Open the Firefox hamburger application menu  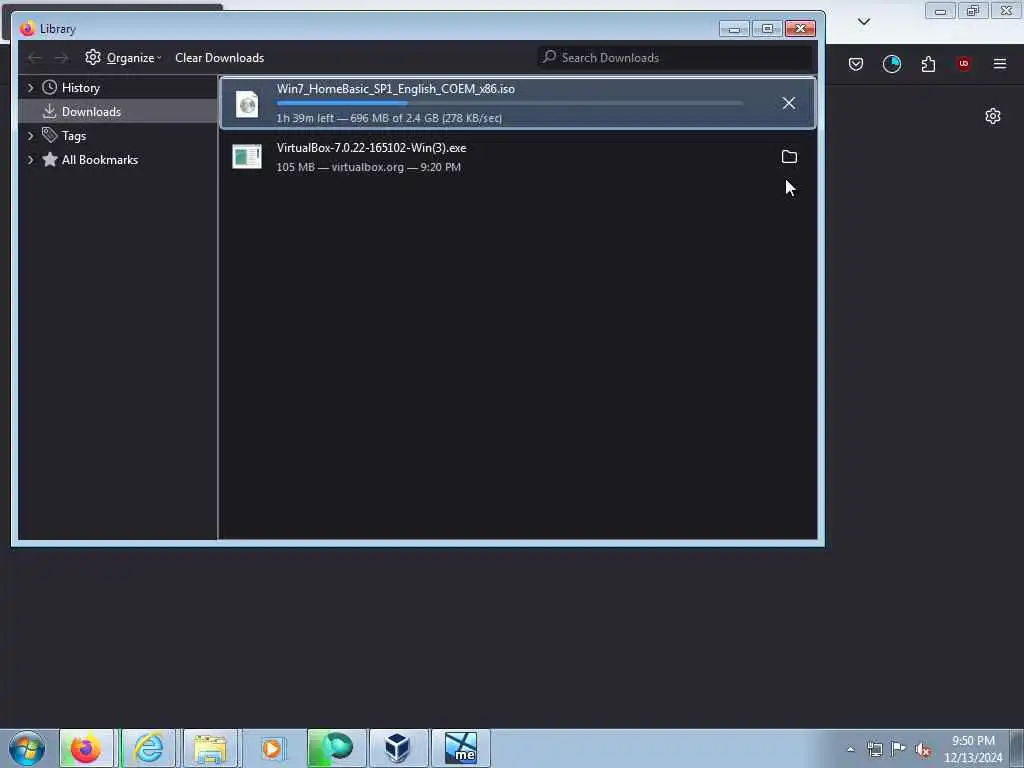[1000, 64]
